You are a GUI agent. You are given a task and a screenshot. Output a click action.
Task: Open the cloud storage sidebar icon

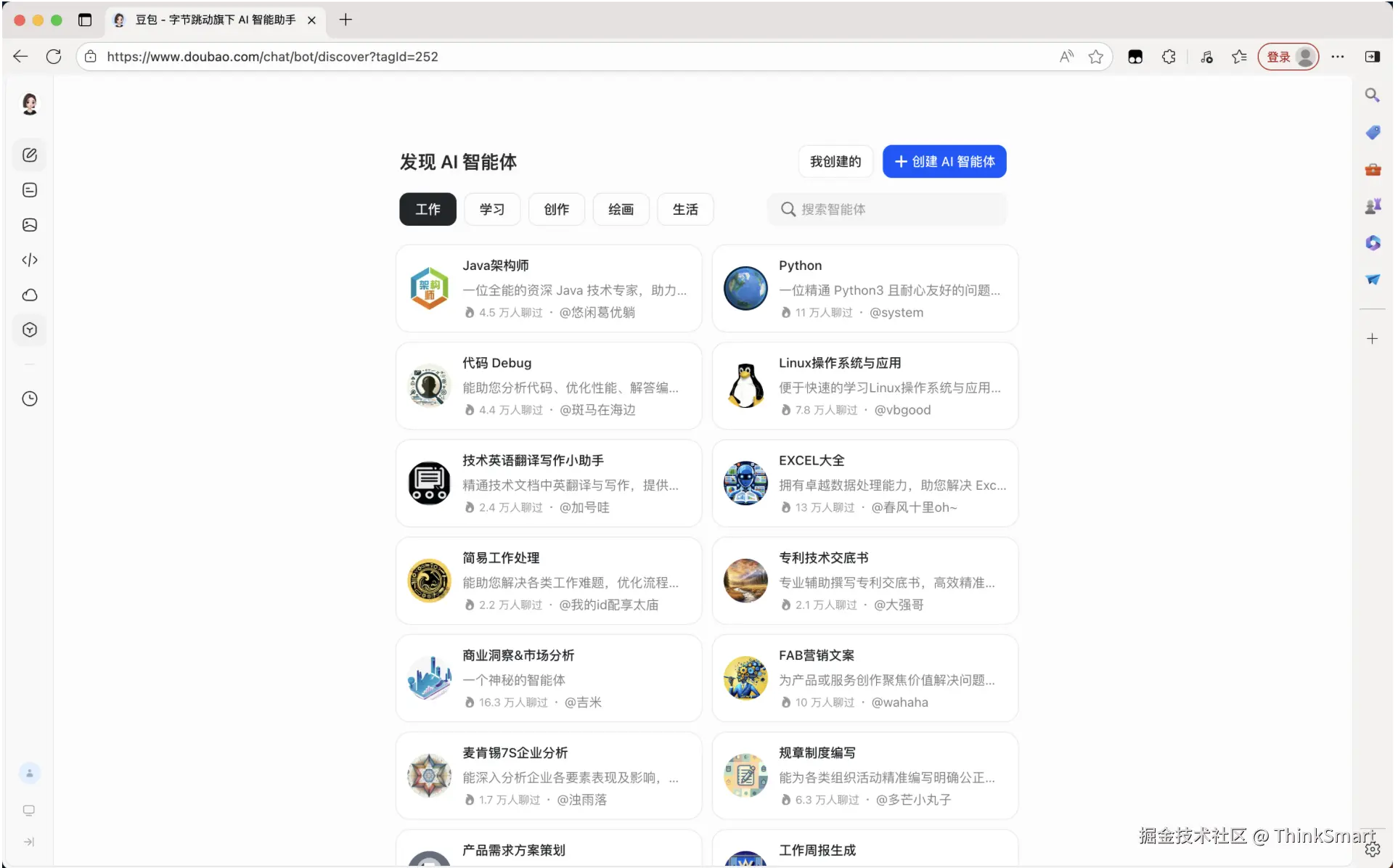click(x=30, y=295)
